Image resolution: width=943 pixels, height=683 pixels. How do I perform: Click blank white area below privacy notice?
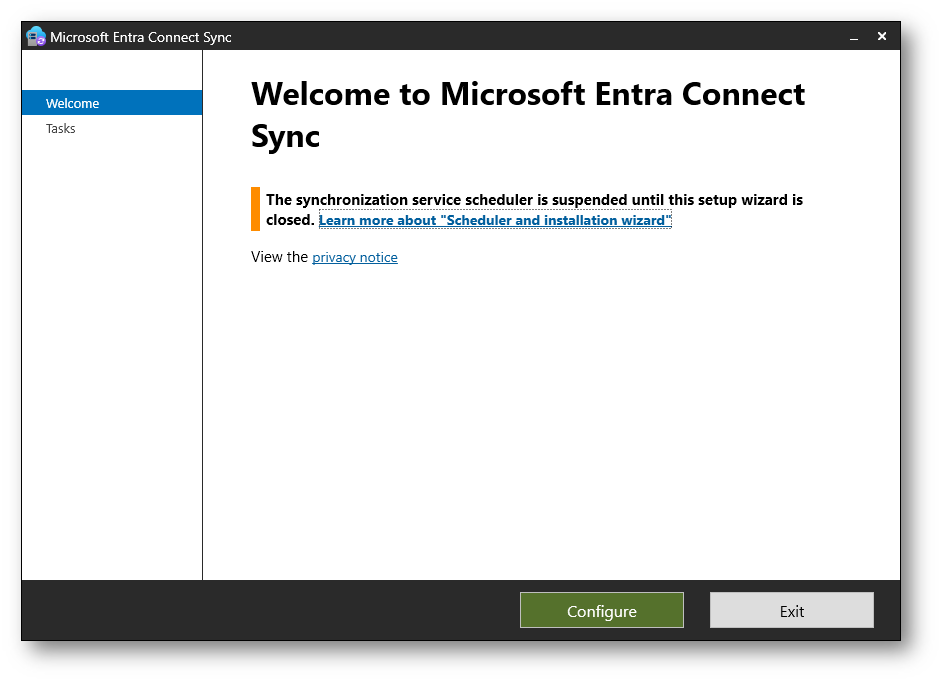pyautogui.click(x=550, y=420)
